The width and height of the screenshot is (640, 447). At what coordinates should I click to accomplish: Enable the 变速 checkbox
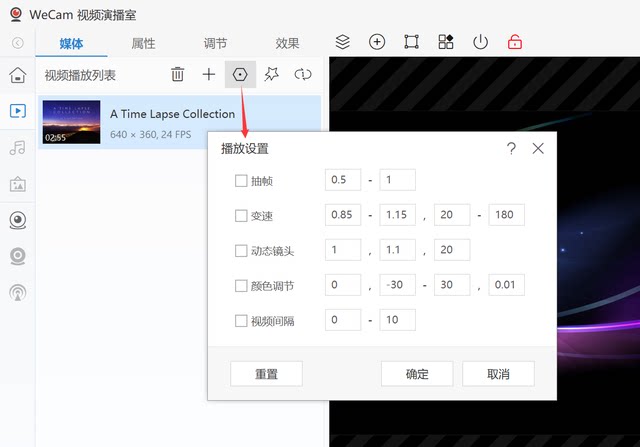241,216
